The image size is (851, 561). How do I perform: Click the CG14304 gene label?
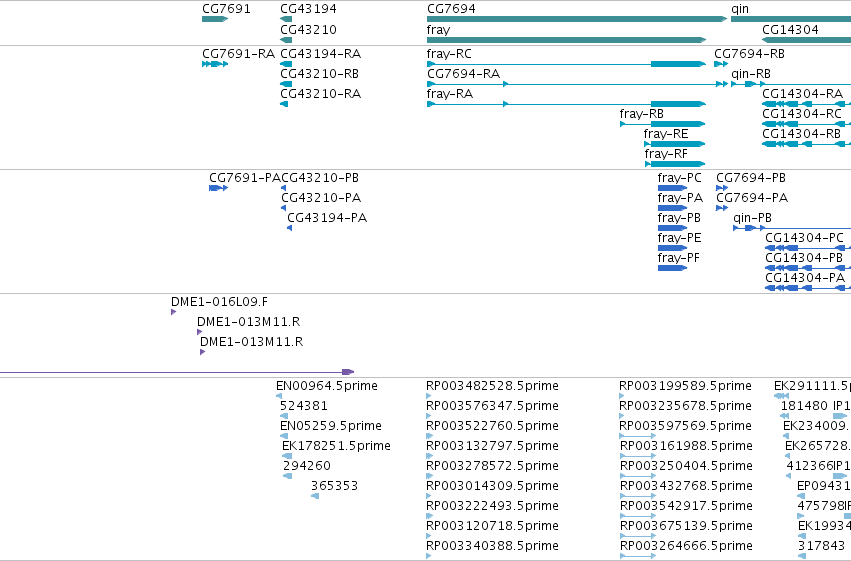[x=790, y=30]
